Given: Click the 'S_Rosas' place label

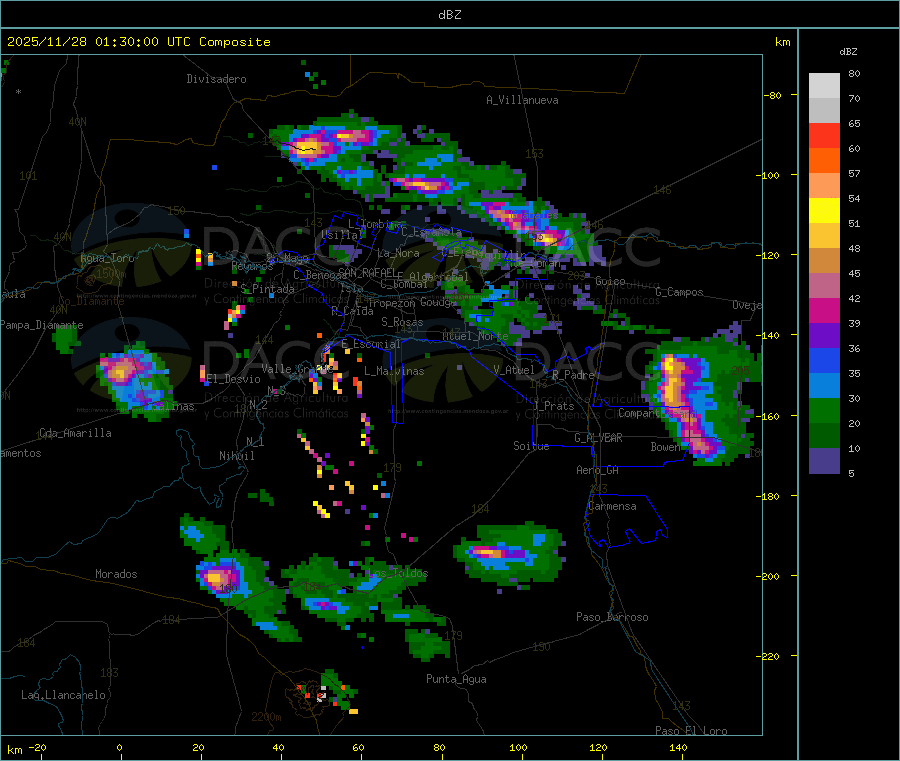Looking at the screenshot, I should point(402,322).
